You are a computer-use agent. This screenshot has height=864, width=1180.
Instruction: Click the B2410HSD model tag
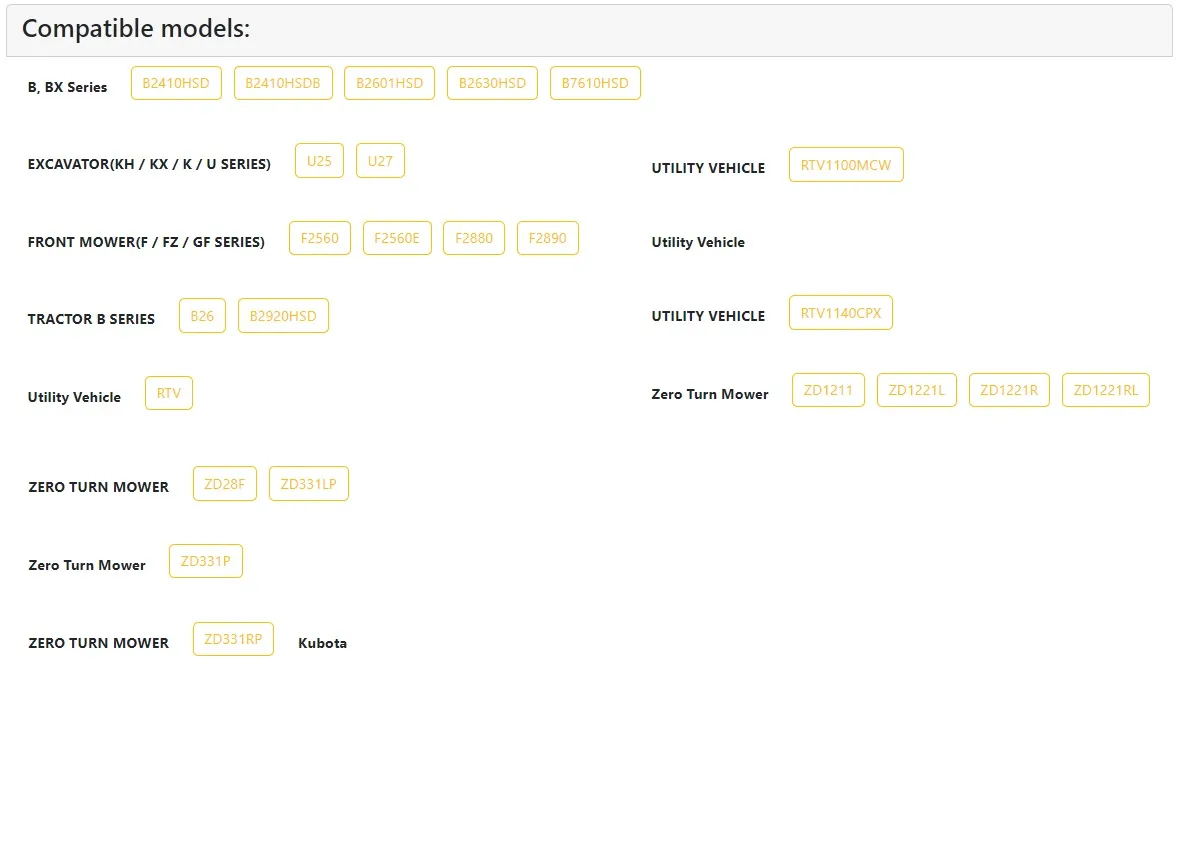point(176,83)
